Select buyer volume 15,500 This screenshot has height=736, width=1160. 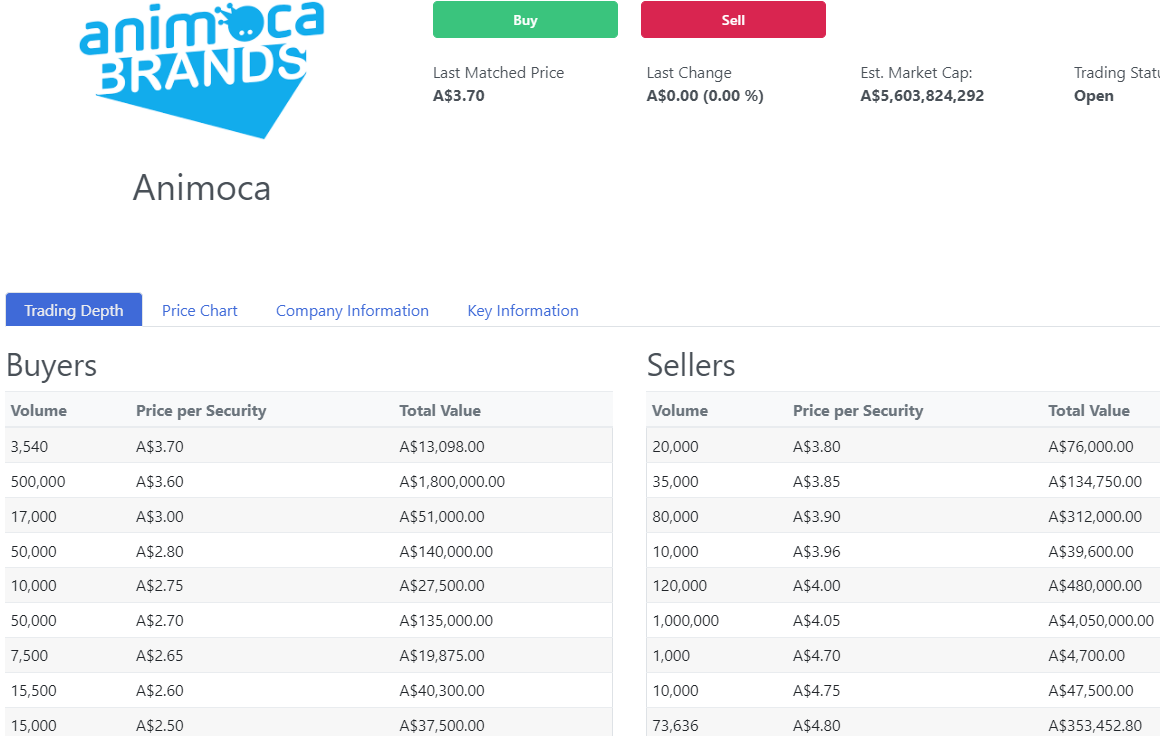[x=34, y=690]
